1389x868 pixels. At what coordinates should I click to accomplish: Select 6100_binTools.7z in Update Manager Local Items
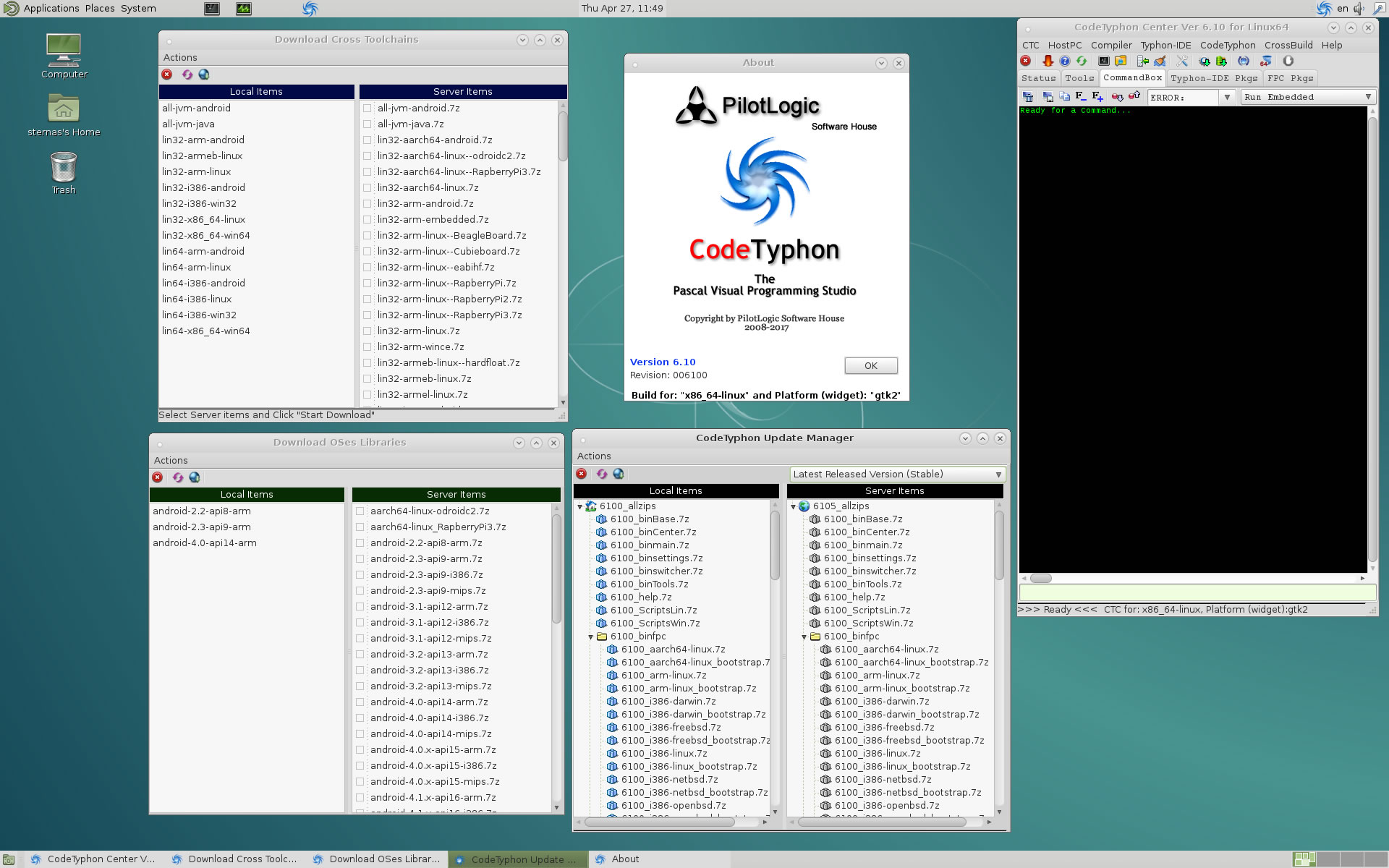(650, 584)
